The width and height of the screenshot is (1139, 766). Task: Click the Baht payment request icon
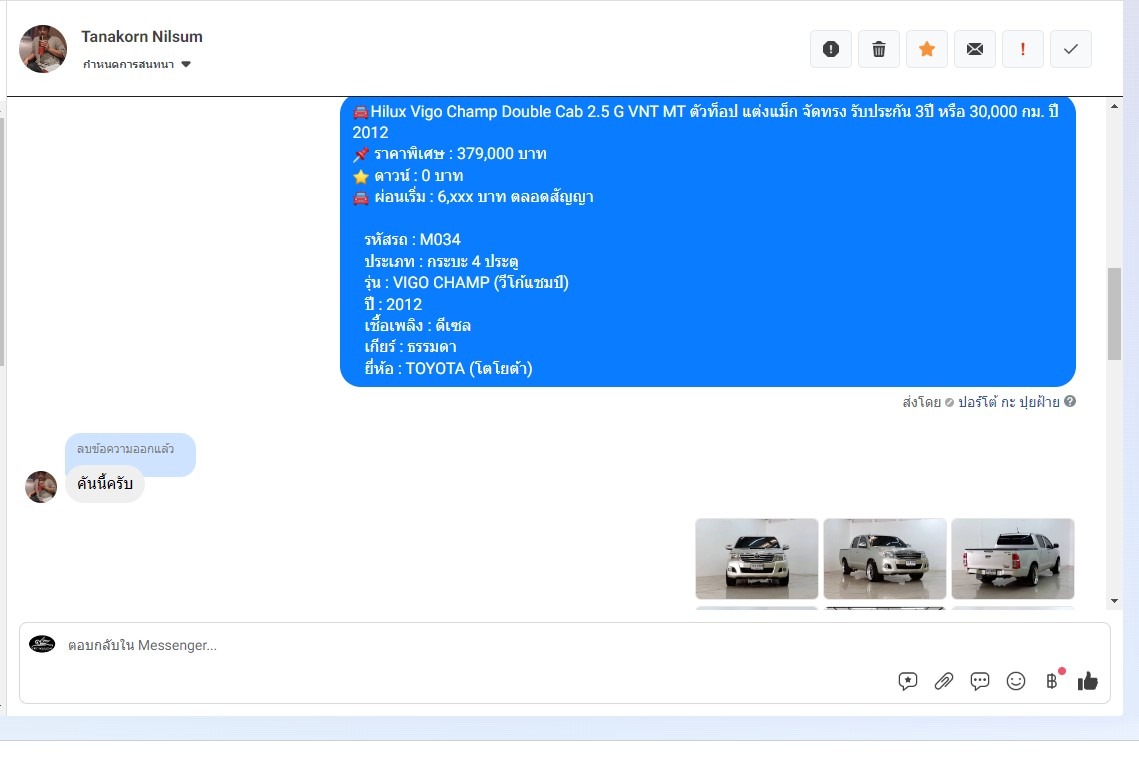tap(1052, 681)
